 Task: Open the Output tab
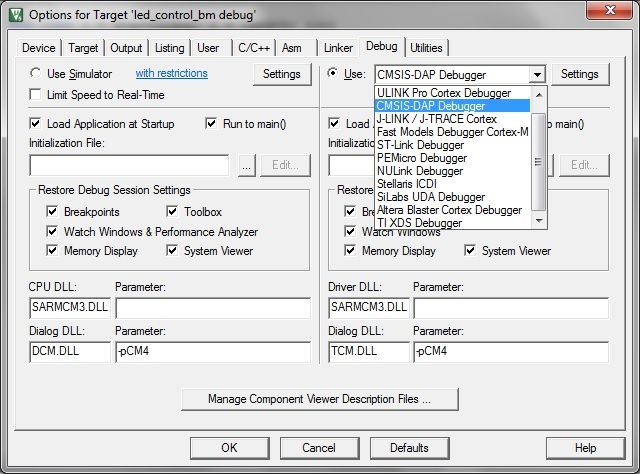[126, 48]
